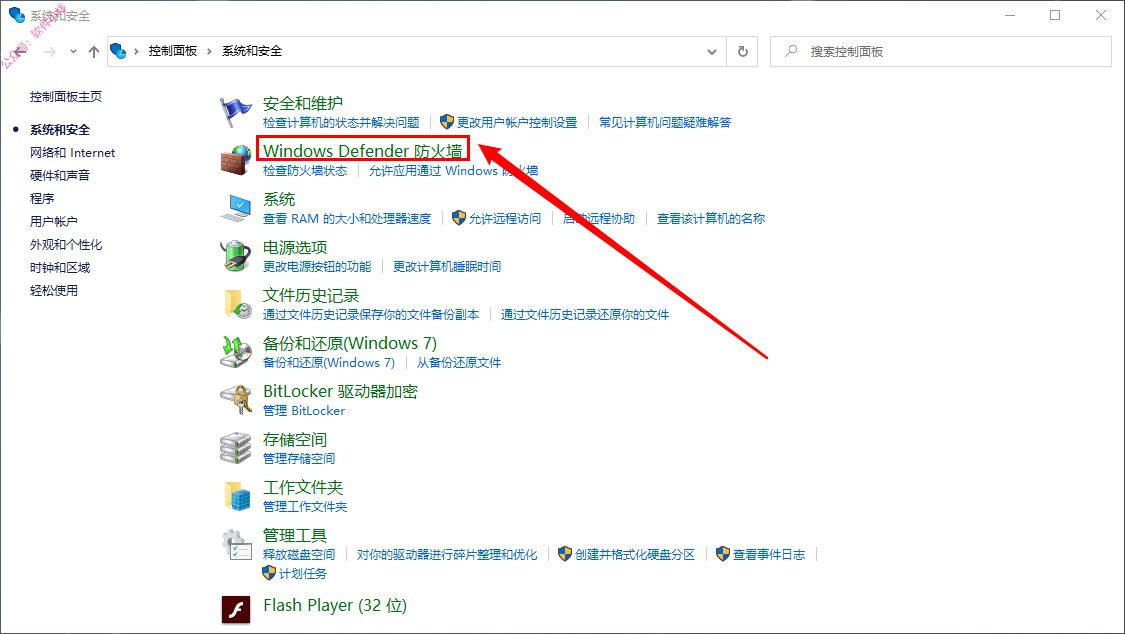Open BitLocker 驱动器加密 heading
The image size is (1125, 634).
pyautogui.click(x=340, y=392)
